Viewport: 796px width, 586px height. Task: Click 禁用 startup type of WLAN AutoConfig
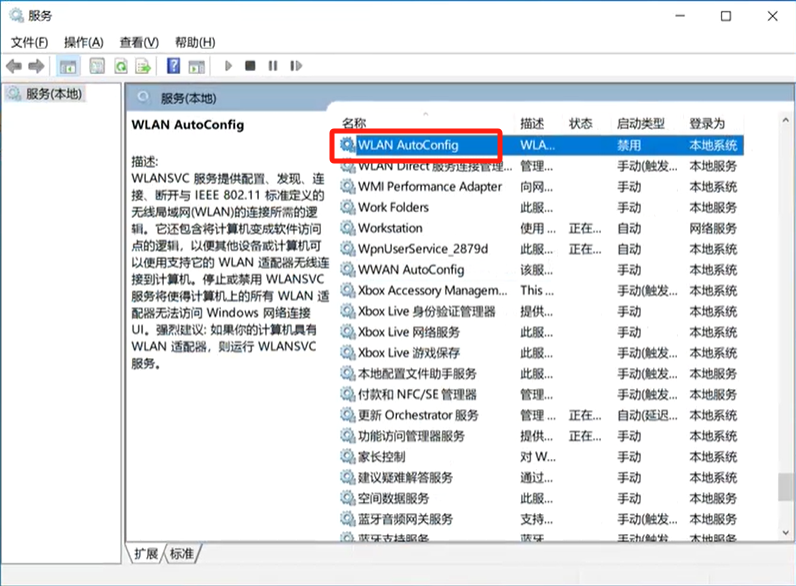point(628,146)
